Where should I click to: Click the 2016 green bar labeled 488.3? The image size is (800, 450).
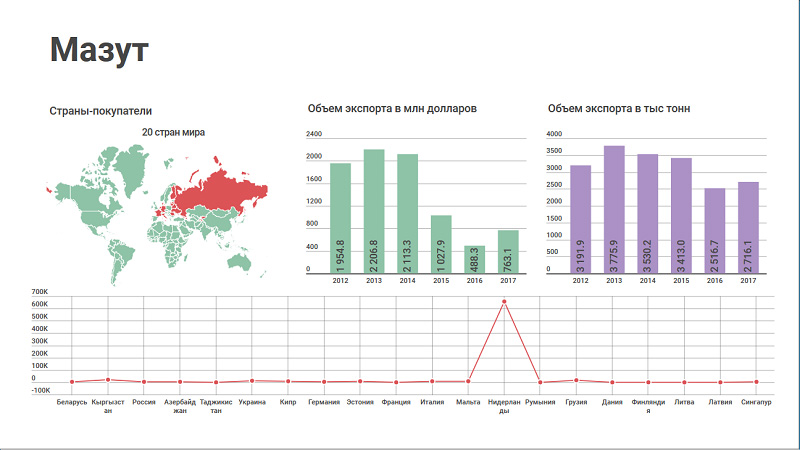[474, 260]
